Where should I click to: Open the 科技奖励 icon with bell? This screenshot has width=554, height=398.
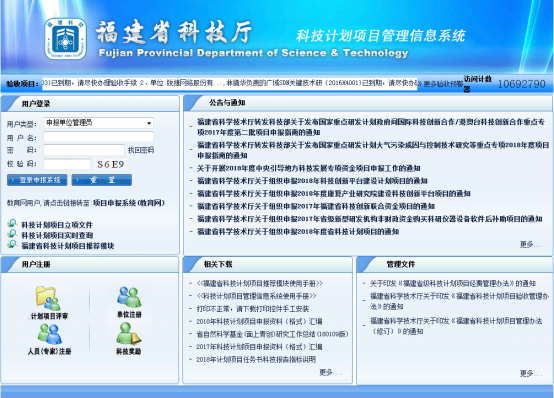pos(129,333)
